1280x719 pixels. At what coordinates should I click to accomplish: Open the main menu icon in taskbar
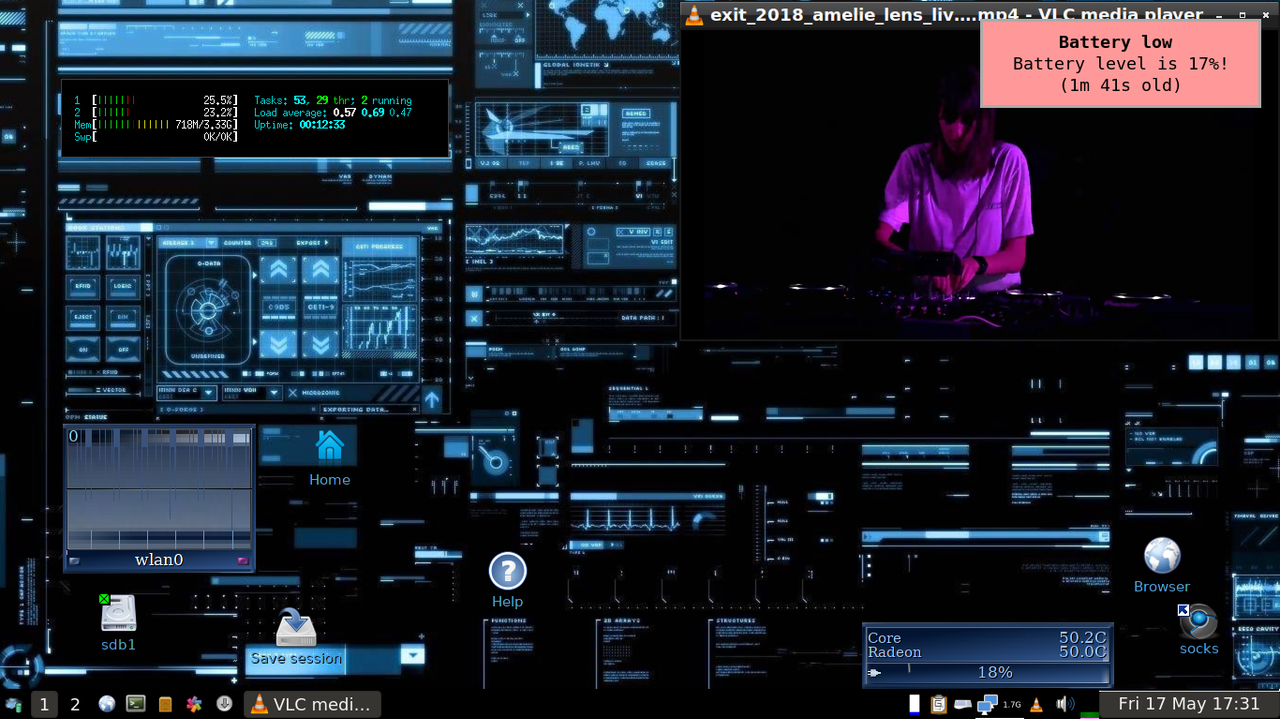coord(14,704)
